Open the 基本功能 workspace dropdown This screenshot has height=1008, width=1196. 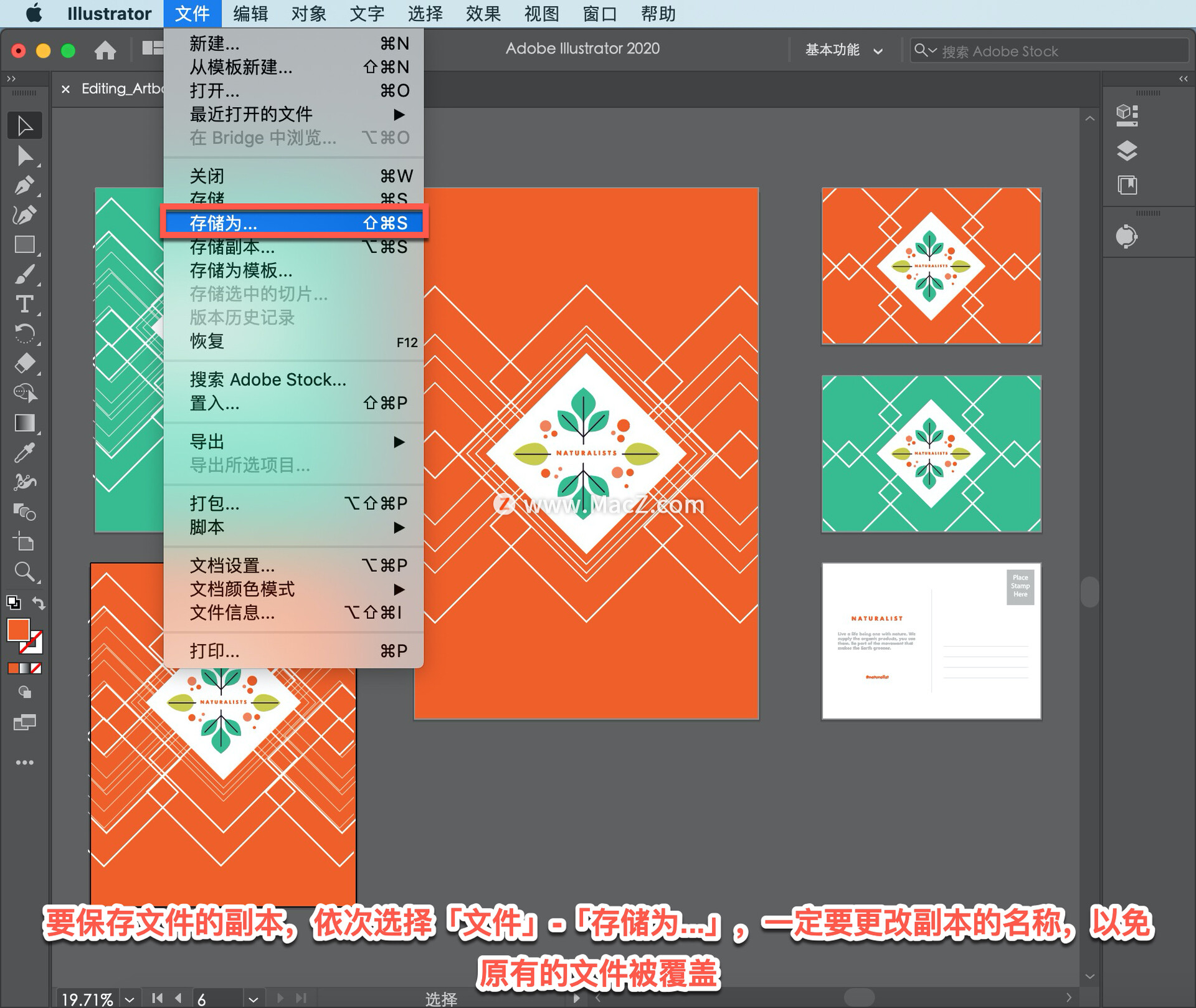(843, 50)
